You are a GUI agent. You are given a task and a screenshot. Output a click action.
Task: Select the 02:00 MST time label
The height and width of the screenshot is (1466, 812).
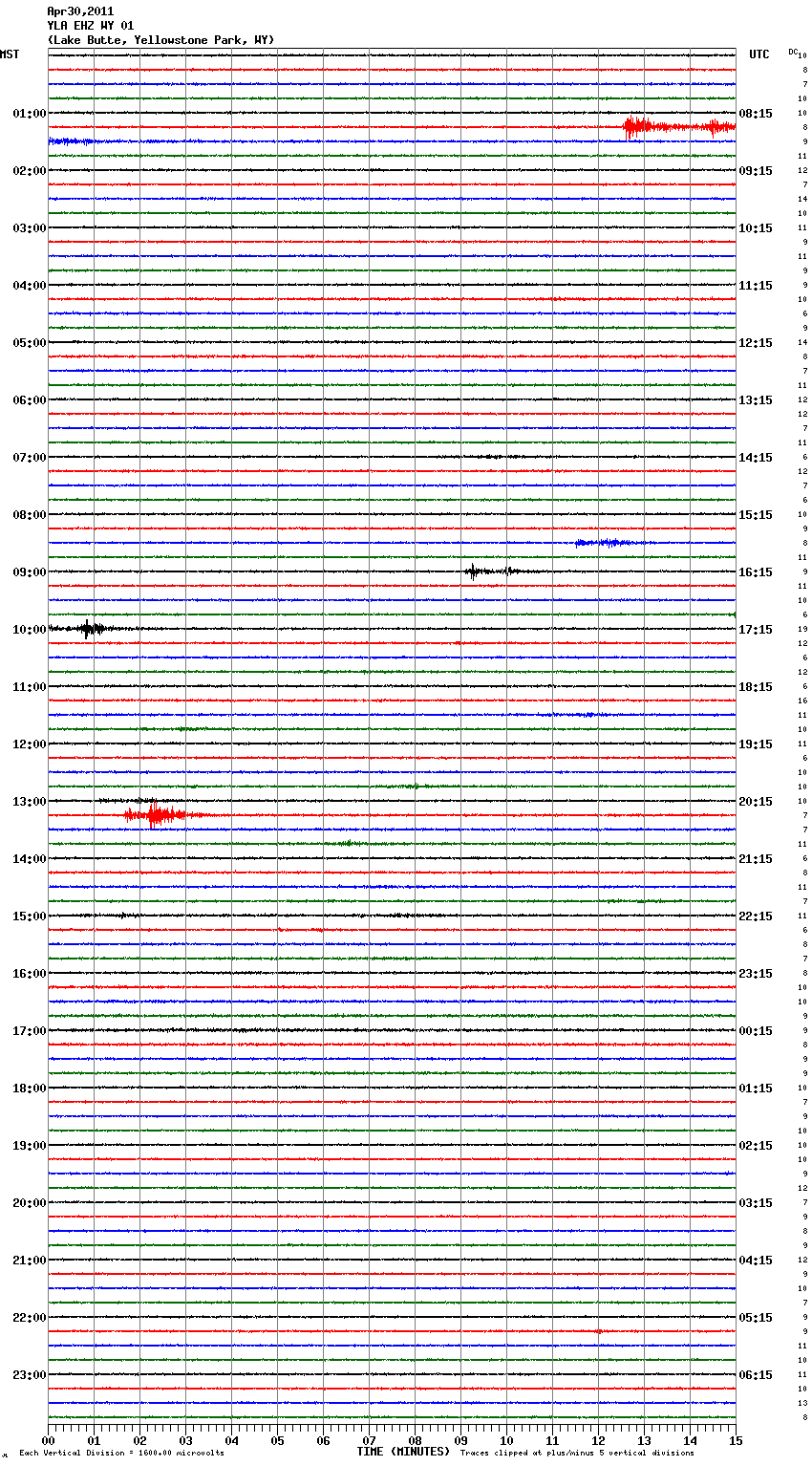30,171
